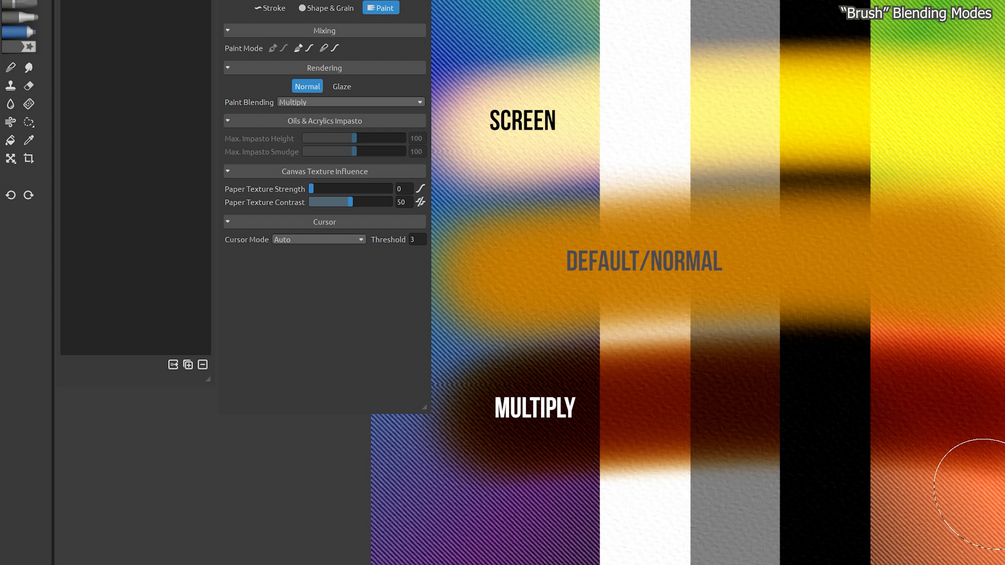Adjust the Paper Texture Contrast slider
This screenshot has width=1005, height=565.
click(x=351, y=202)
